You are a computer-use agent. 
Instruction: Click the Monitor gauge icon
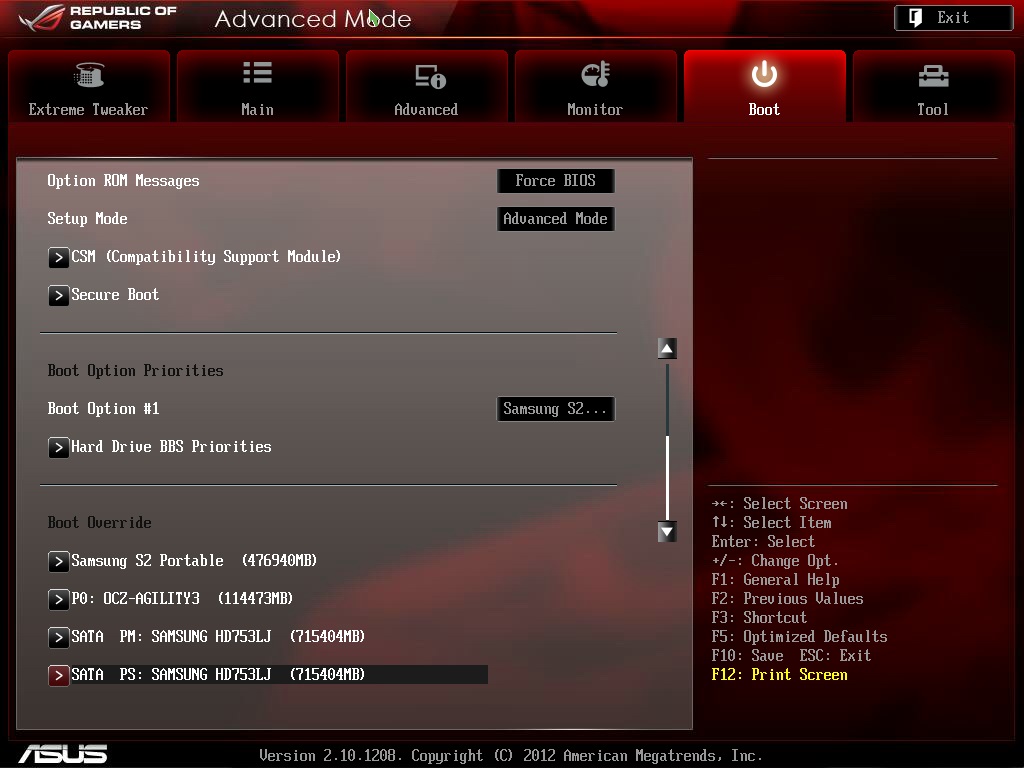[x=596, y=74]
